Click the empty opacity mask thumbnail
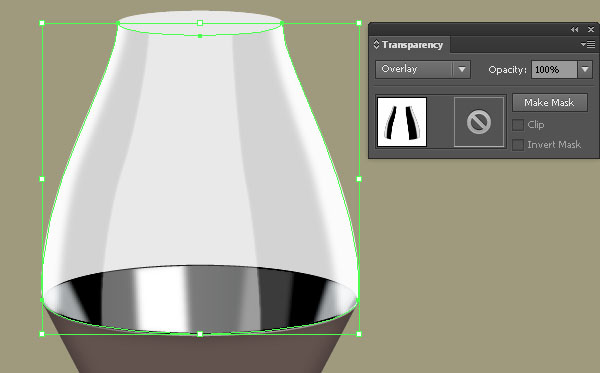600x373 pixels. coord(479,122)
